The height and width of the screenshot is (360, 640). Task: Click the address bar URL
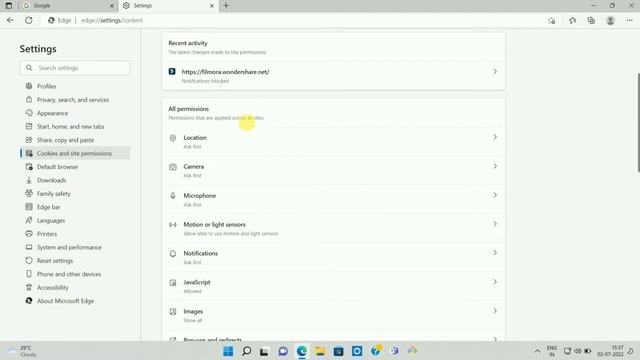112,20
